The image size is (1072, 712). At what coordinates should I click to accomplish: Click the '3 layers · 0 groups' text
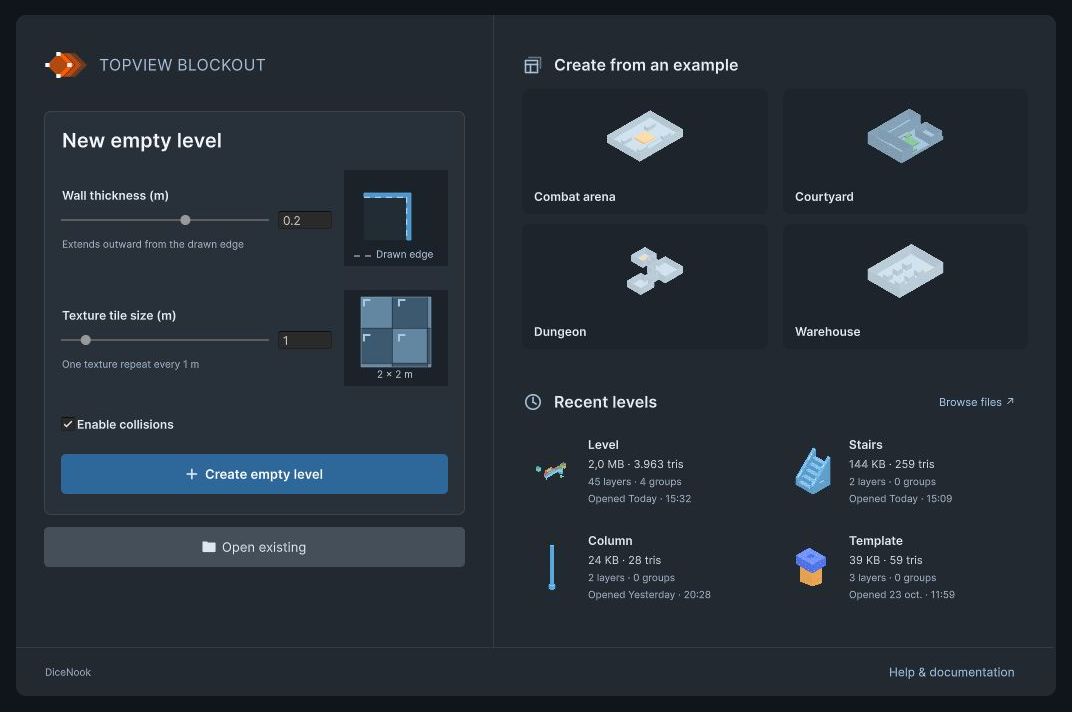[x=893, y=577]
